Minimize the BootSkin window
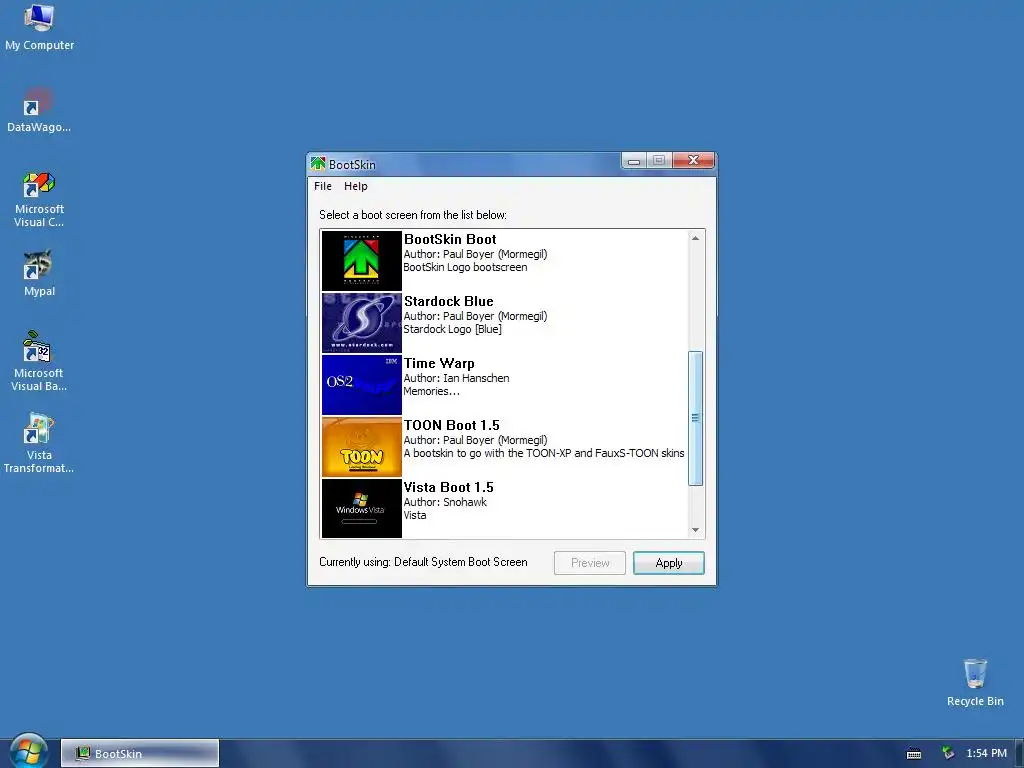Screen dimensions: 1024x768 point(633,161)
